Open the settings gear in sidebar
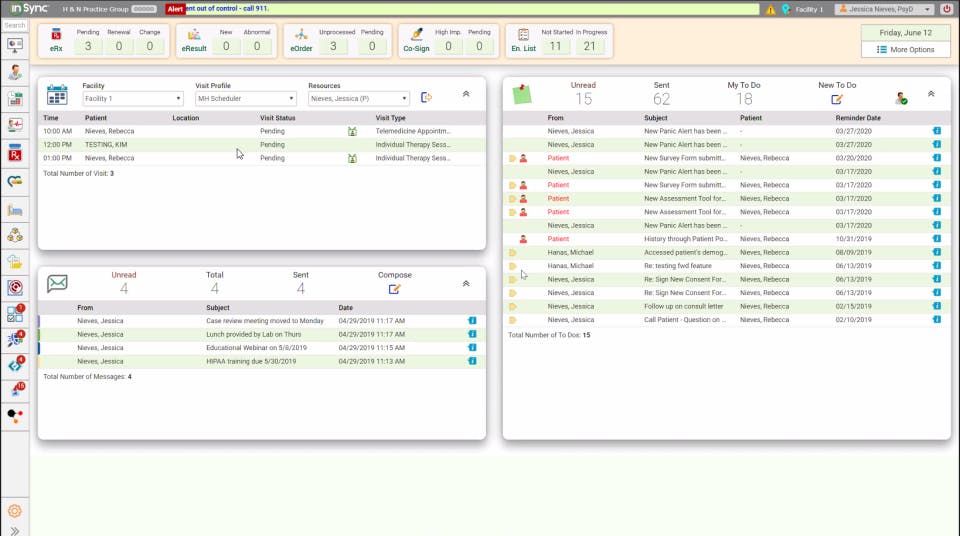960x536 pixels. [x=15, y=510]
